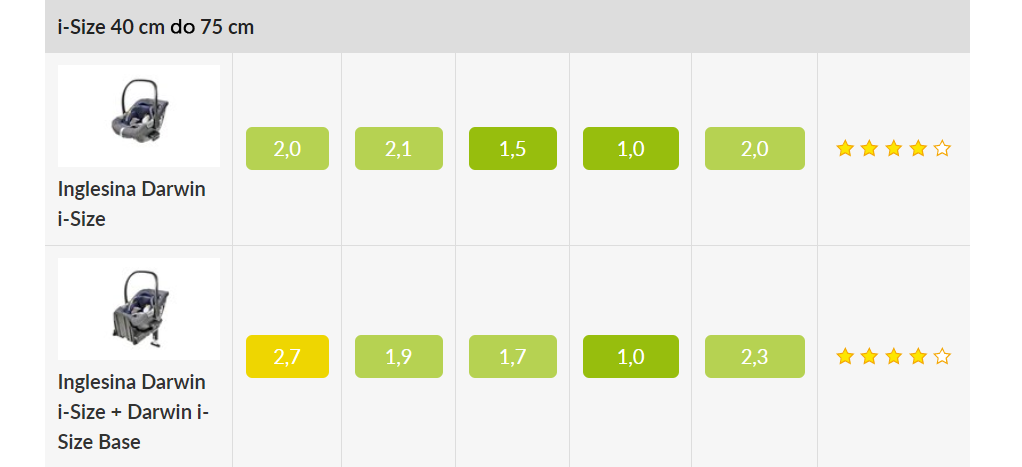Open the Inglesina Darwin i-Size product link
This screenshot has height=467, width=1022.
coord(132,204)
